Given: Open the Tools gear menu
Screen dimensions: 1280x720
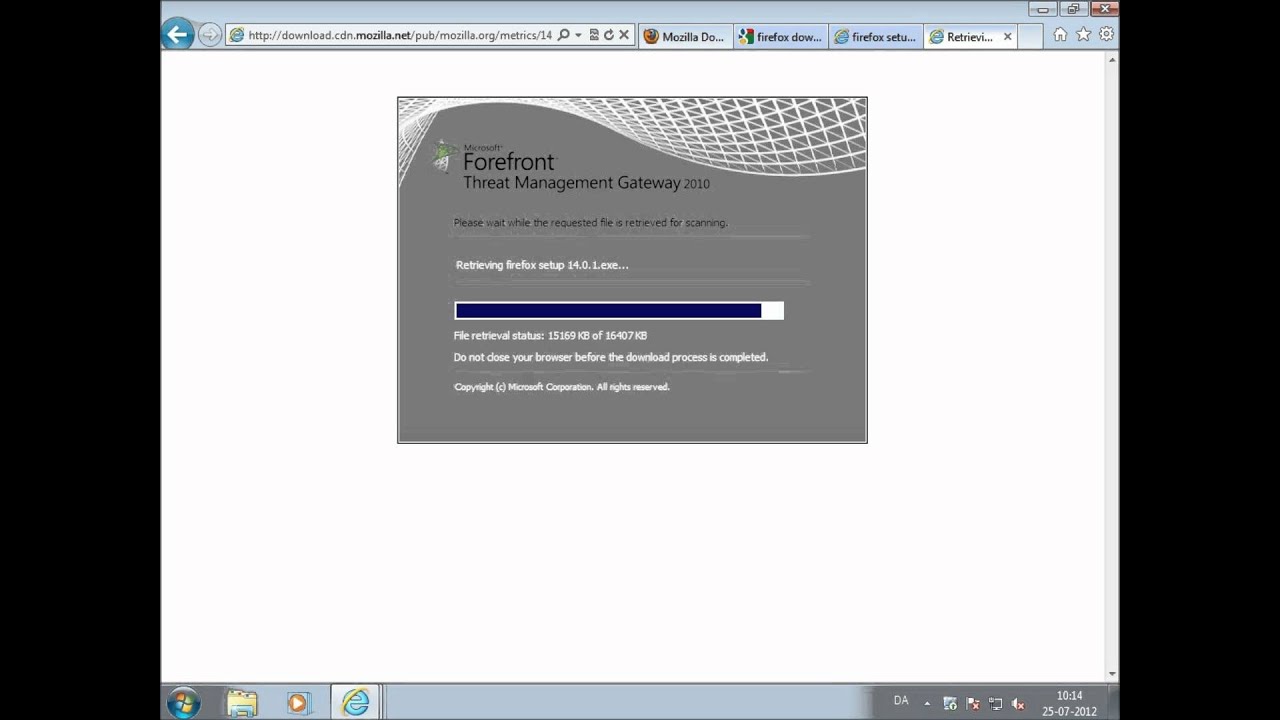Looking at the screenshot, I should click(x=1106, y=35).
